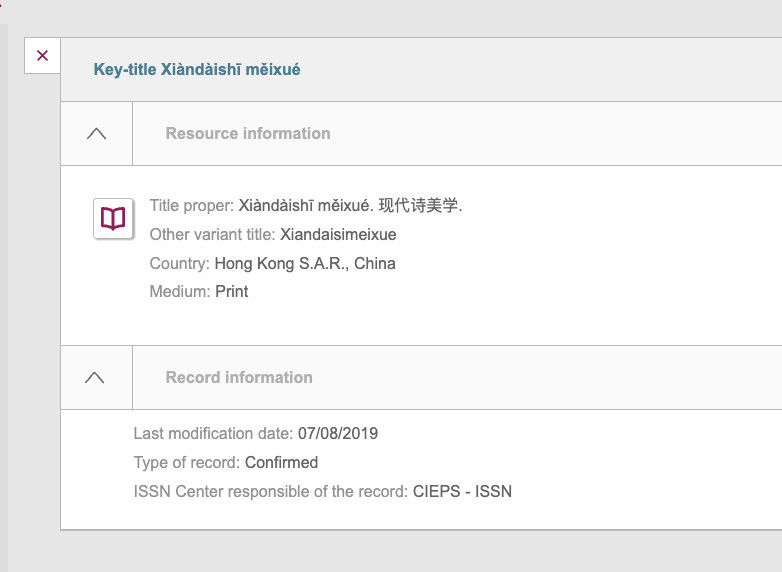Close the record panel with the X icon
Screen dimensions: 782x572
point(42,55)
